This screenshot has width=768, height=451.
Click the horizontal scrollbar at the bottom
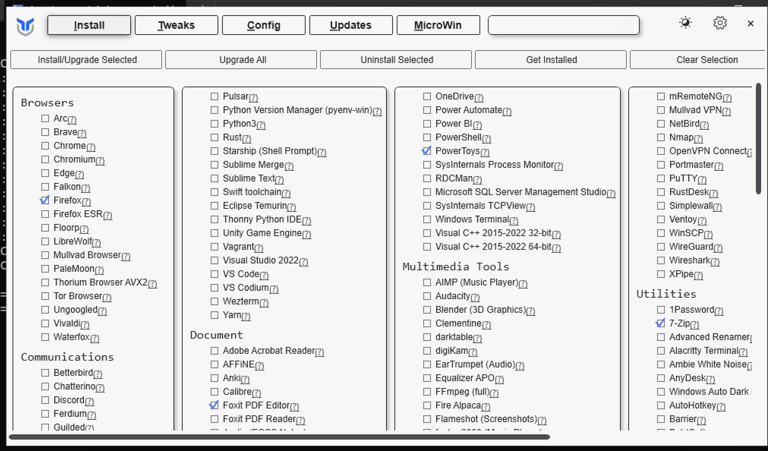point(280,437)
